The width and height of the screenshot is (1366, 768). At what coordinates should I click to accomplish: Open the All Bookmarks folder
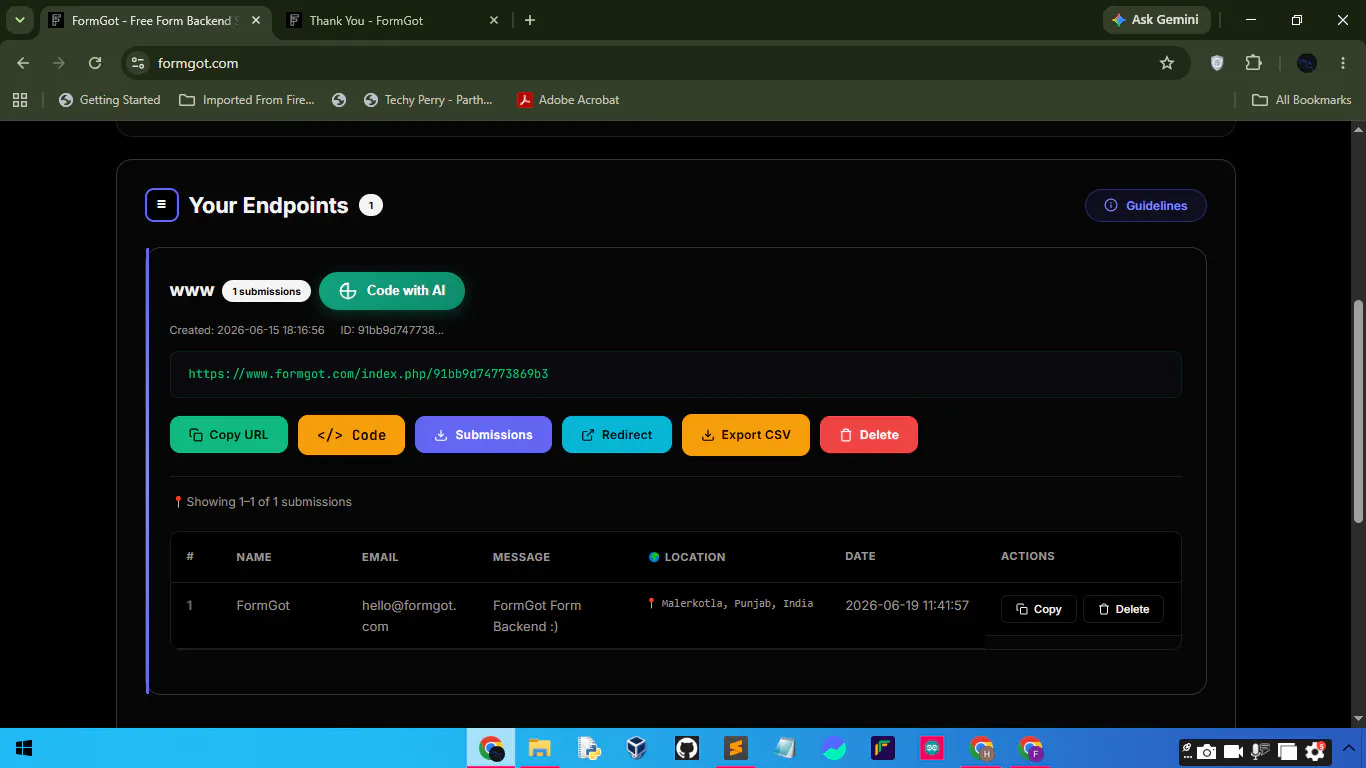(1302, 100)
